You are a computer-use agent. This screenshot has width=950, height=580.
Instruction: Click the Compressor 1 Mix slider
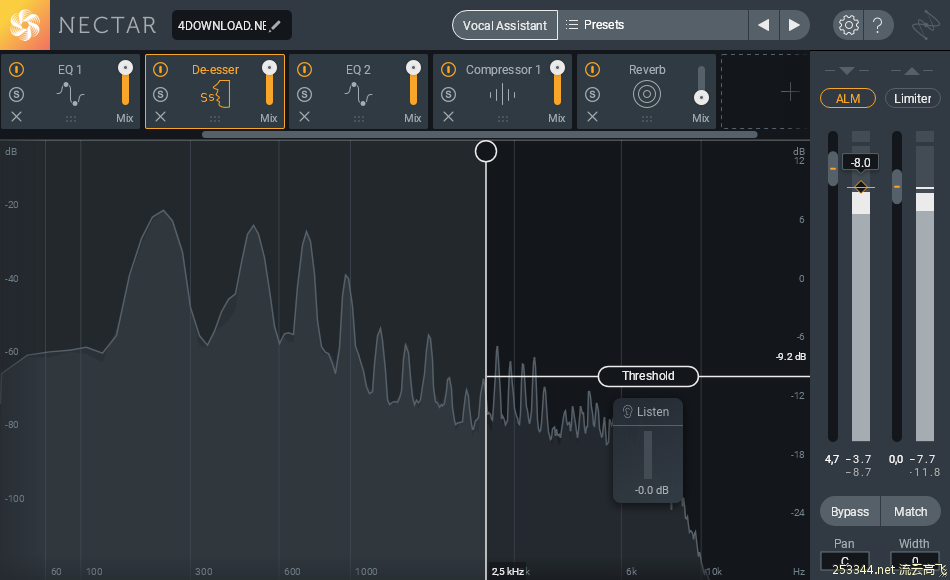tap(557, 84)
